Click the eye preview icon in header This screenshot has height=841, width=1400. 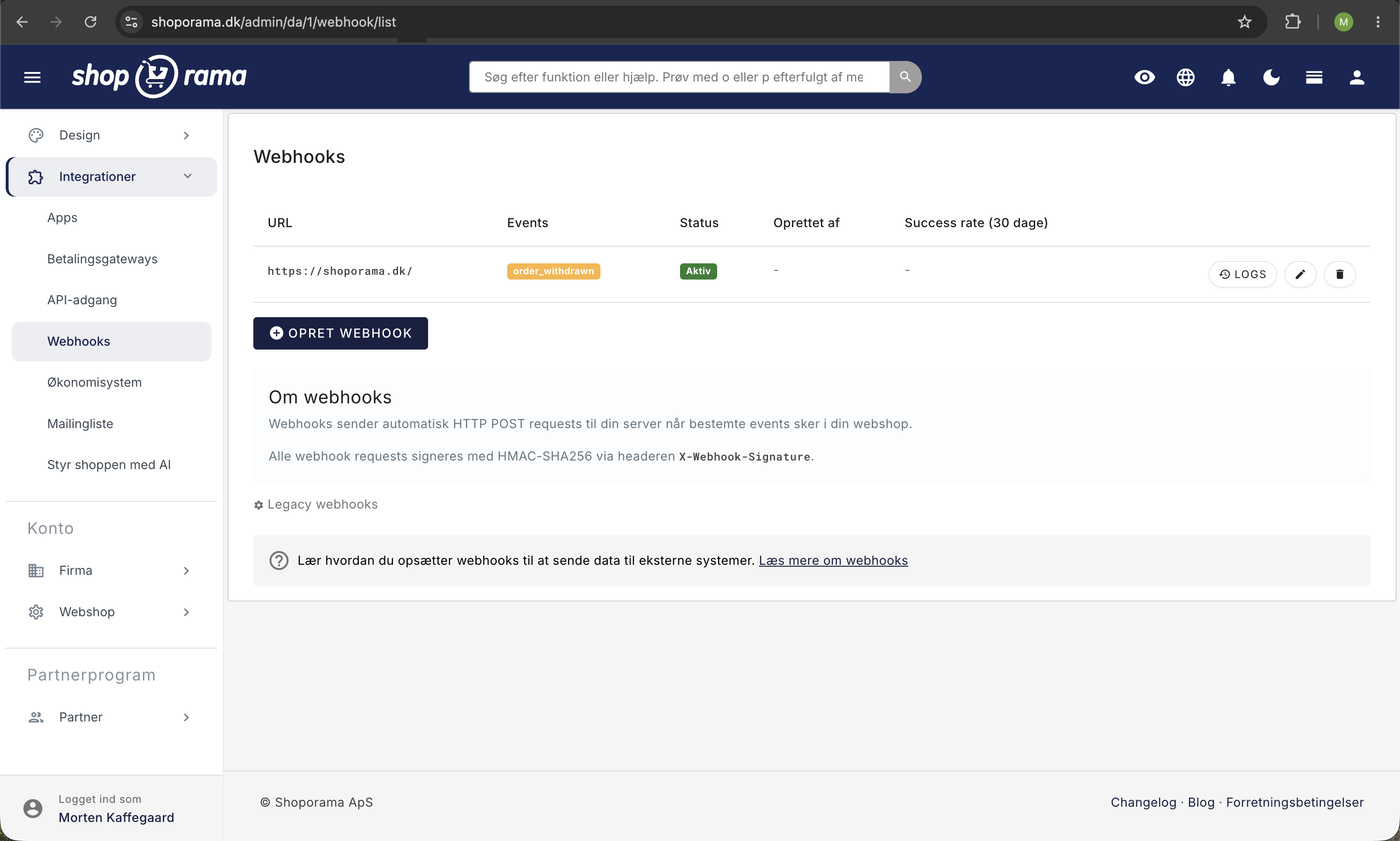coord(1145,77)
